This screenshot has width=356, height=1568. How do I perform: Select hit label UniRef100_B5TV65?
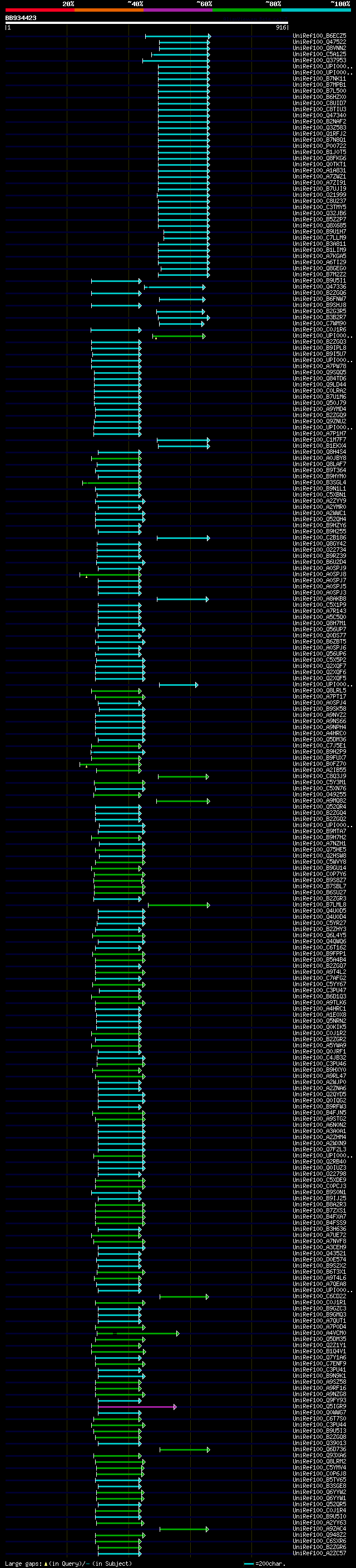pyautogui.click(x=319, y=1480)
